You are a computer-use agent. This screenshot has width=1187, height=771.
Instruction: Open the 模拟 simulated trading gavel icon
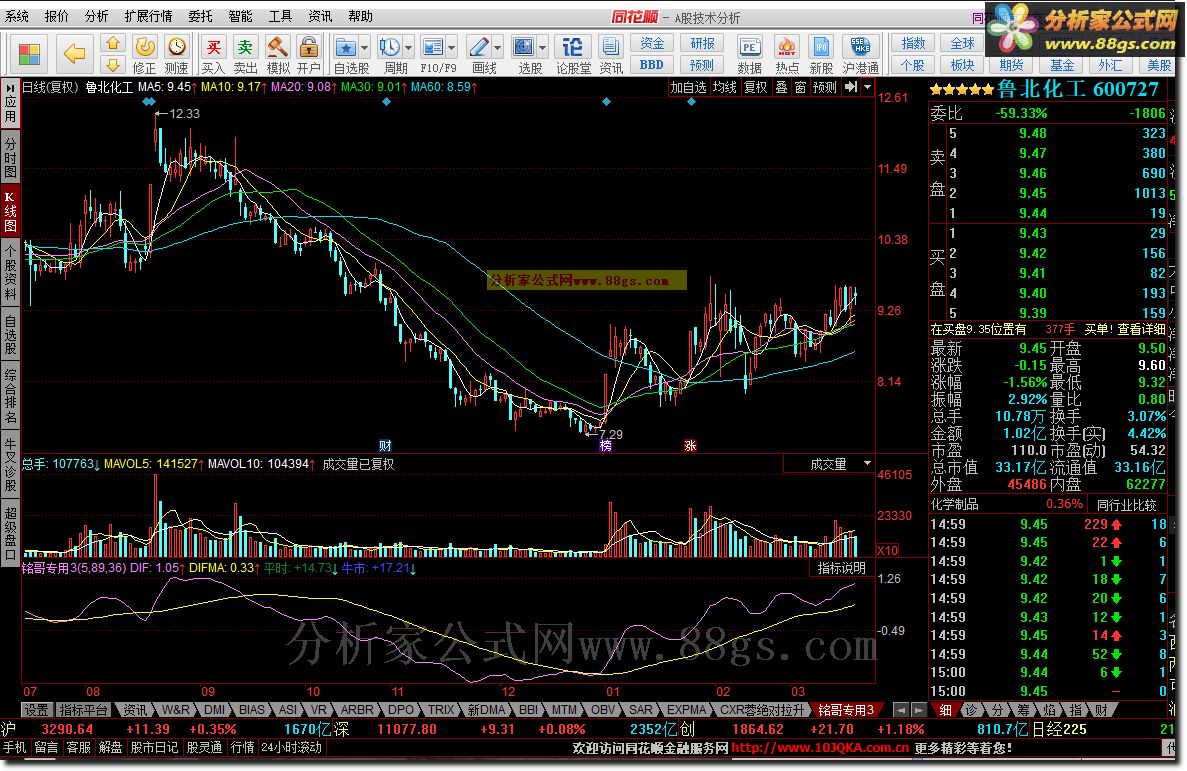[x=278, y=55]
